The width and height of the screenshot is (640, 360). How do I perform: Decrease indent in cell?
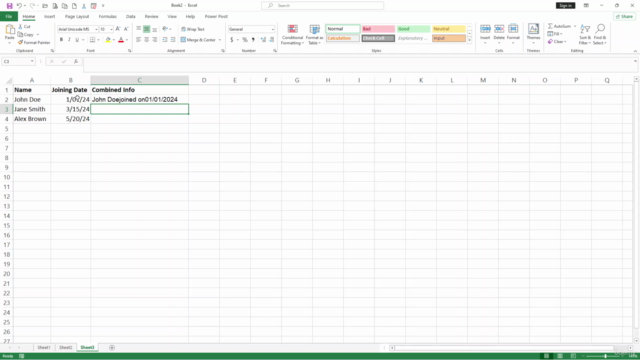(x=165, y=40)
